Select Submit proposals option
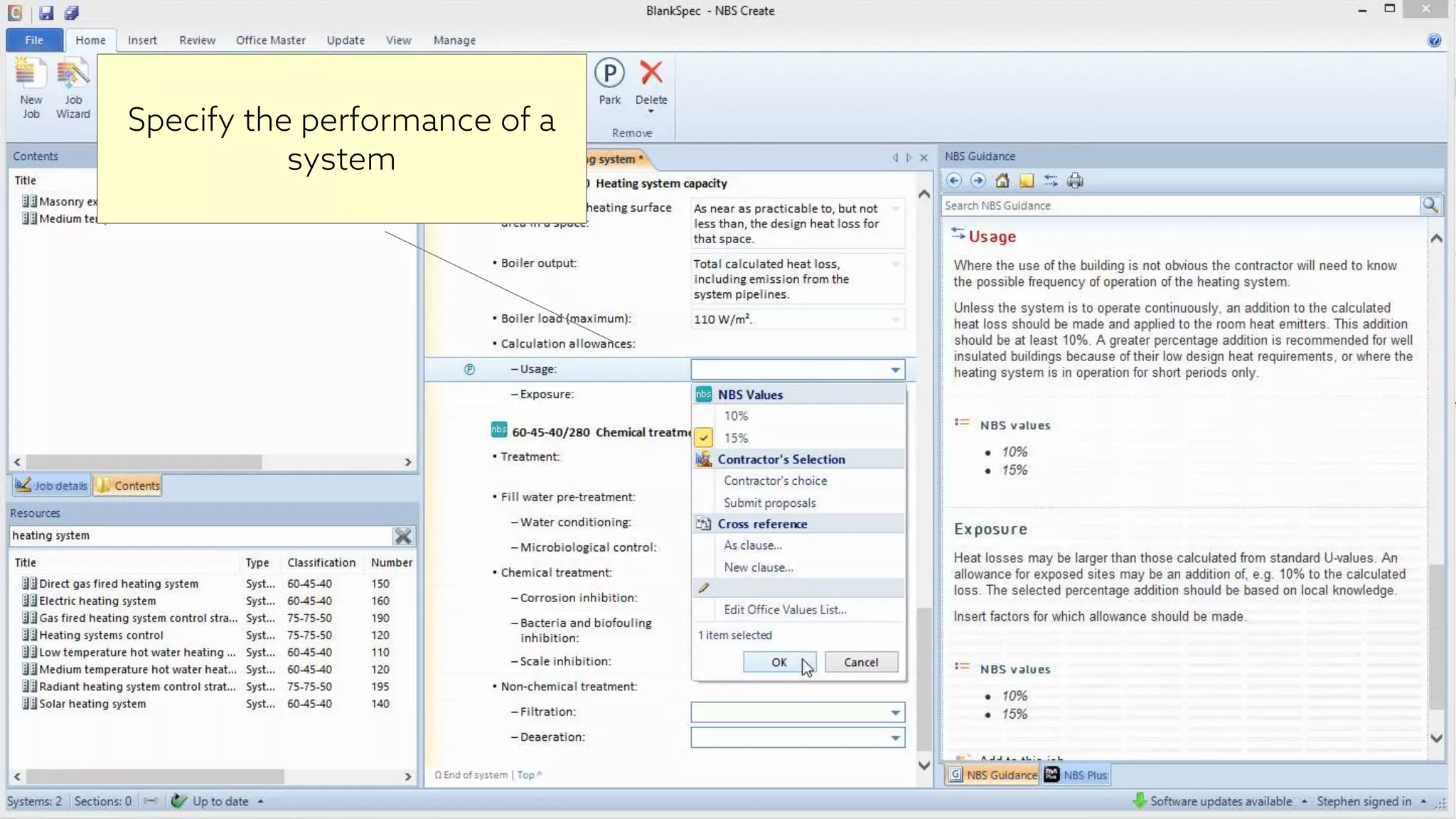This screenshot has height=819, width=1456. pos(769,503)
